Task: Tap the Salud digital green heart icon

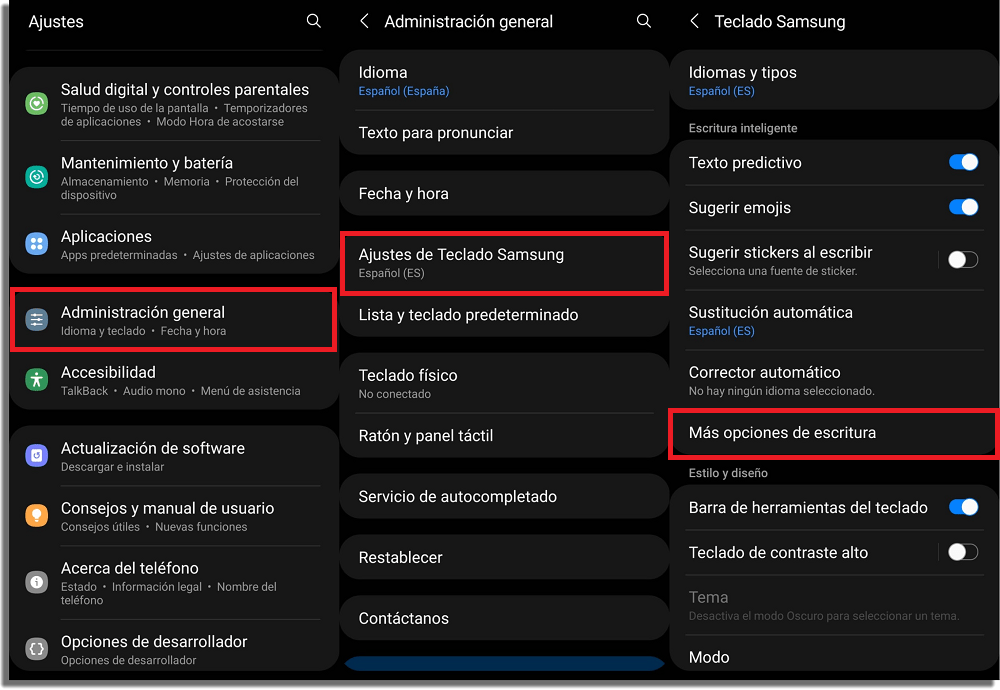Action: [x=36, y=103]
